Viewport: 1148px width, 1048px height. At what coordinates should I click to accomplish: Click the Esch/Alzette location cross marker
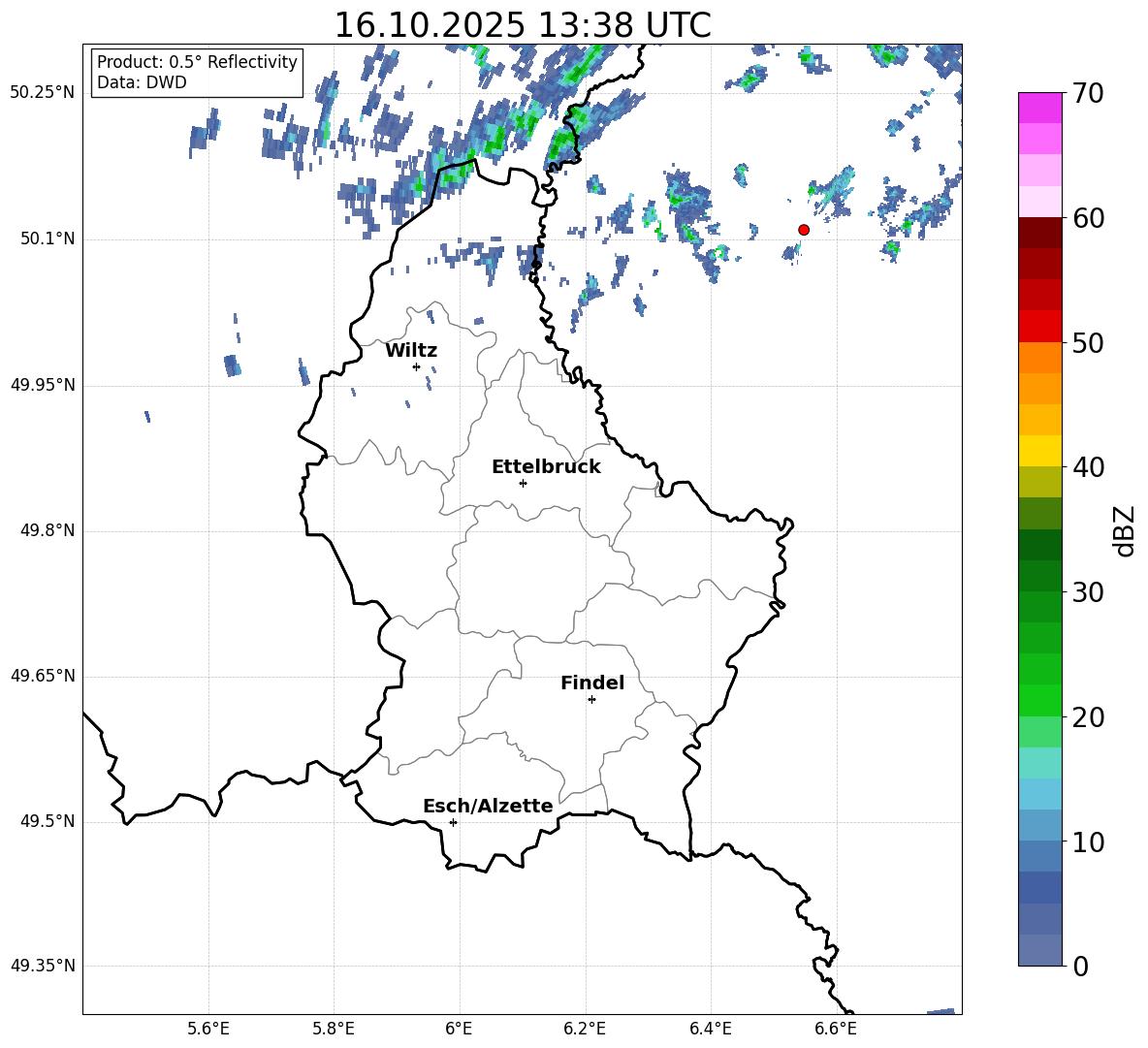point(453,822)
